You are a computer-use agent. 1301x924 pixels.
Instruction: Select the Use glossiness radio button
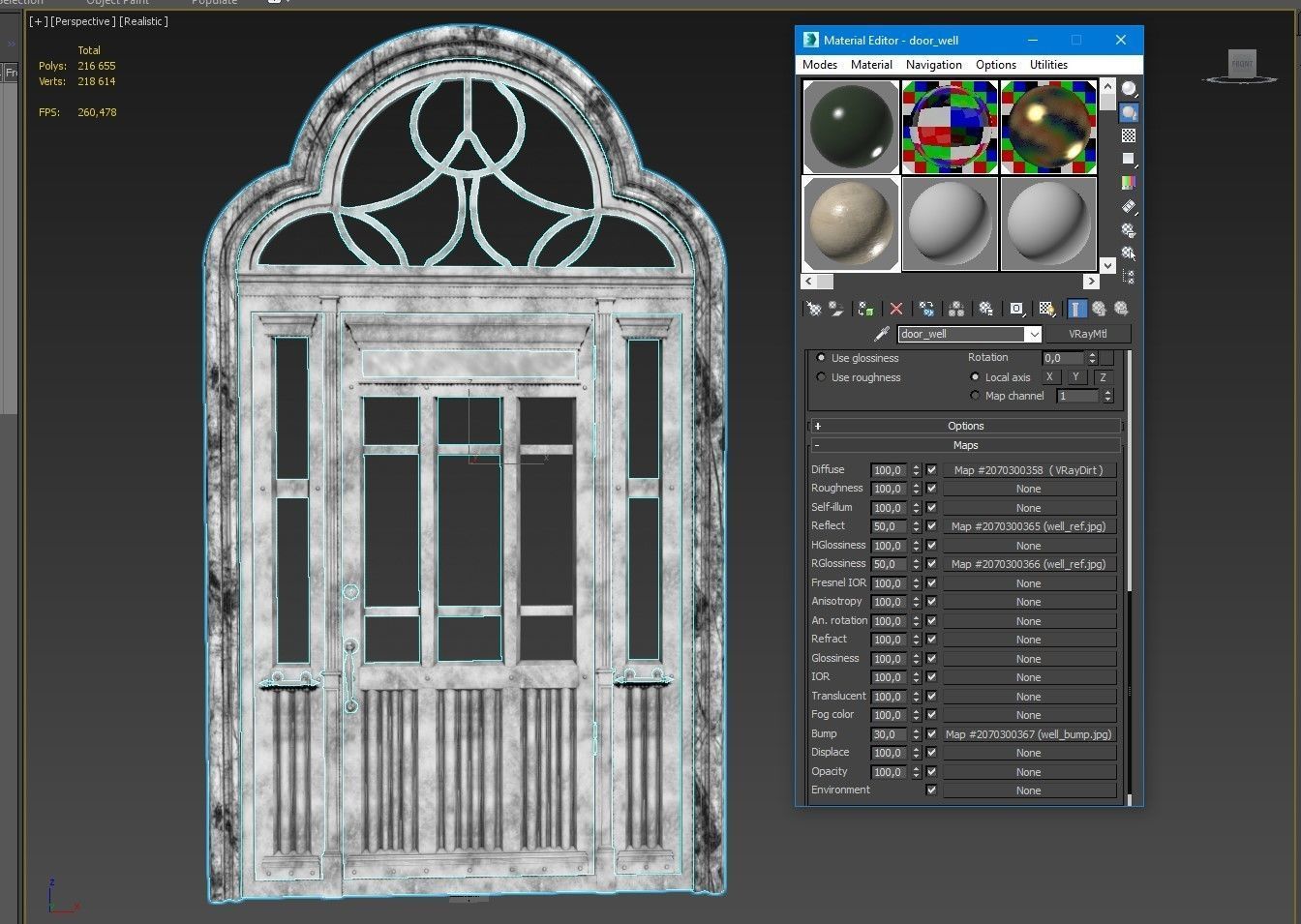point(822,358)
